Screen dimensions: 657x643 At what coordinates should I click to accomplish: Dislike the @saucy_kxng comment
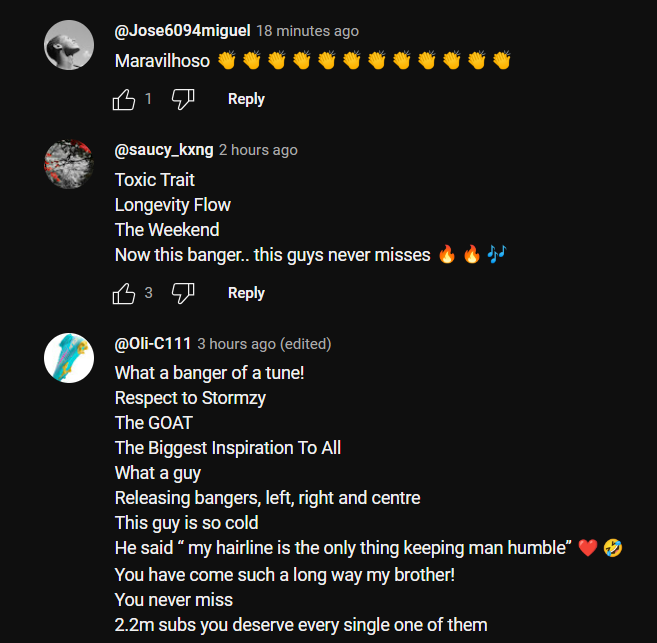coord(183,293)
